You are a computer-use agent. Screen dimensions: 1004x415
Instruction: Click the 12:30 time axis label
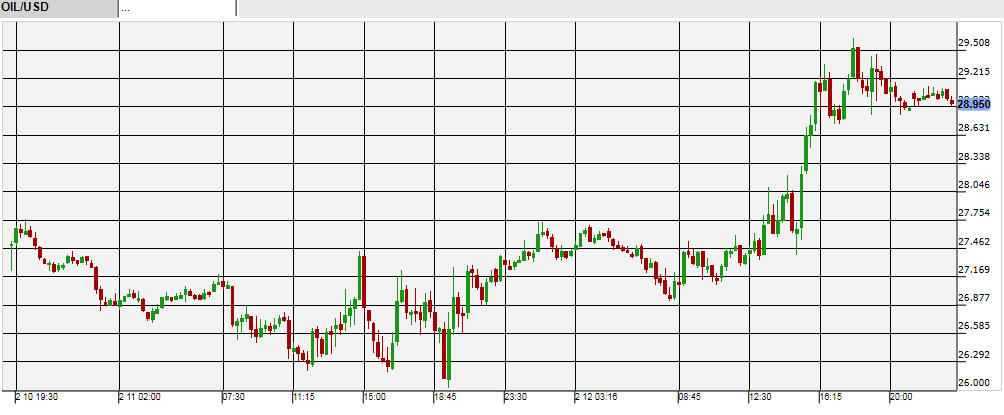pos(763,398)
